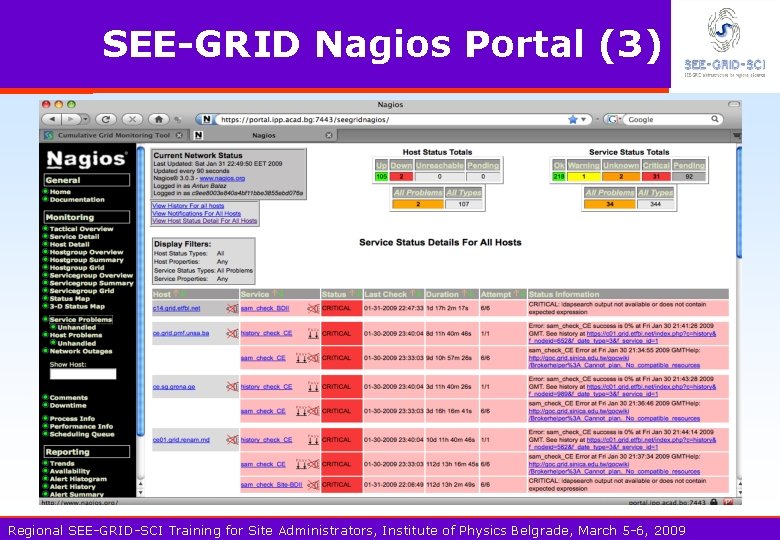780x540 pixels.
Task: Click the yellow 1 warning services count
Action: pyautogui.click(x=584, y=177)
